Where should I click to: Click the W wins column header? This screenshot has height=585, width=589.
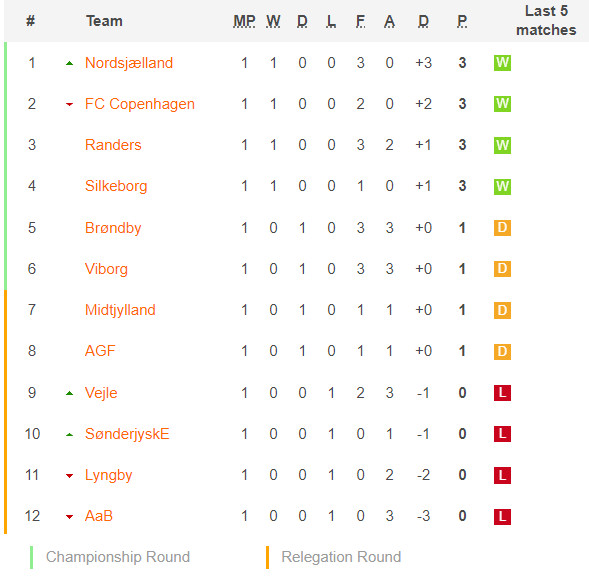(x=273, y=21)
